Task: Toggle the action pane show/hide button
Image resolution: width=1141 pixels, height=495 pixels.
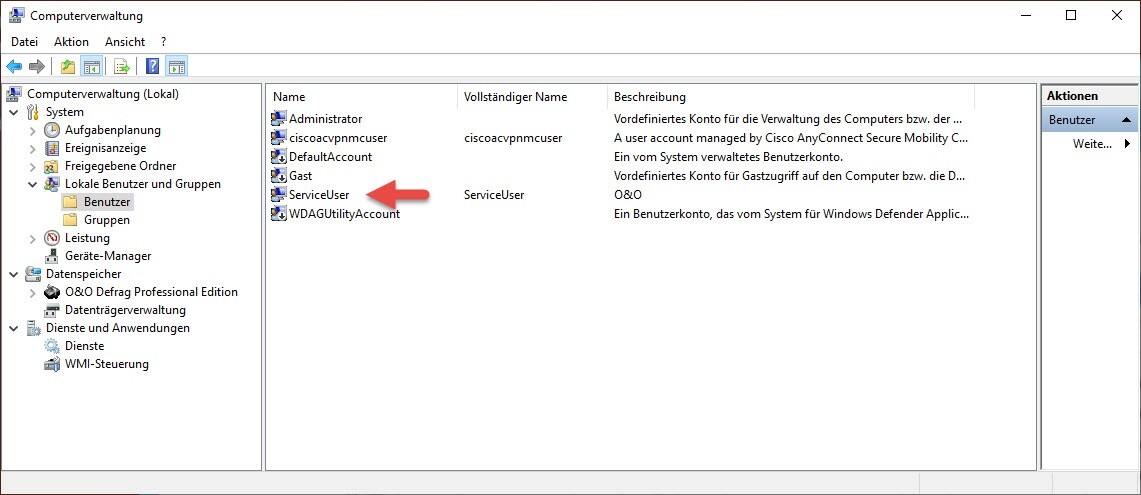Action: point(177,67)
